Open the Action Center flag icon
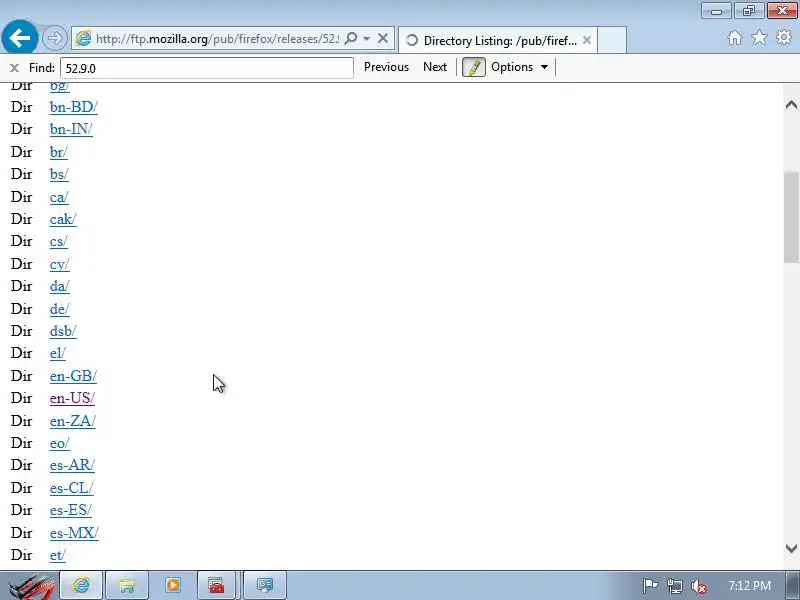Image resolution: width=800 pixels, height=600 pixels. (650, 586)
